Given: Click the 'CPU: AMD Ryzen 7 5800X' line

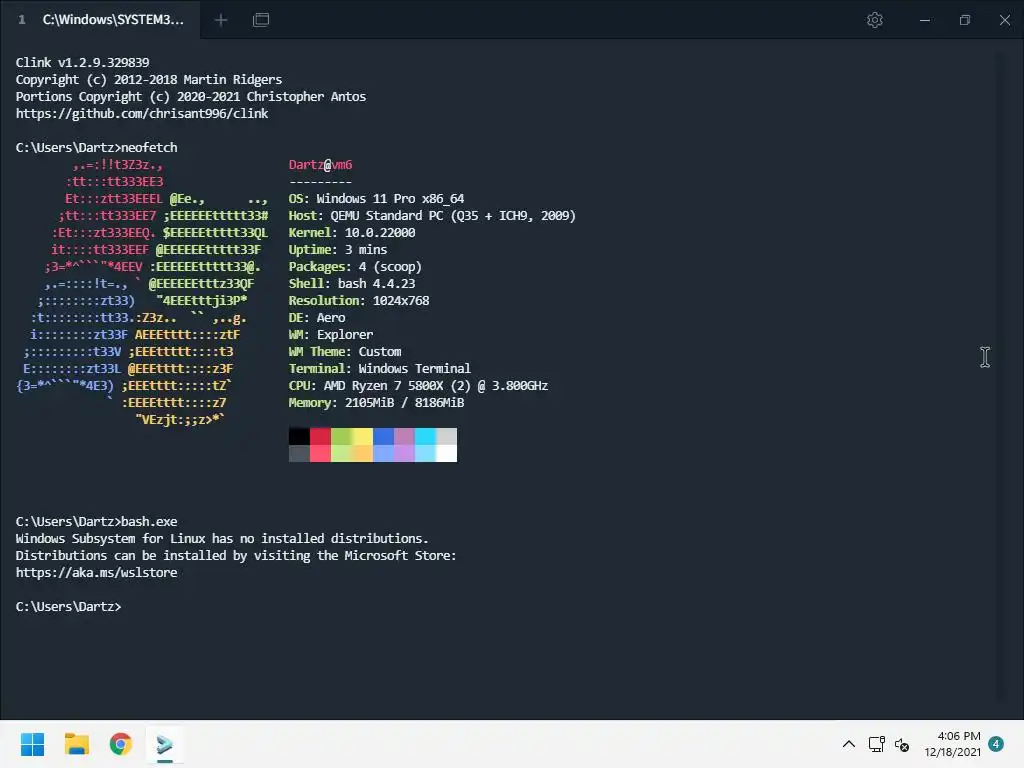Looking at the screenshot, I should tap(418, 385).
